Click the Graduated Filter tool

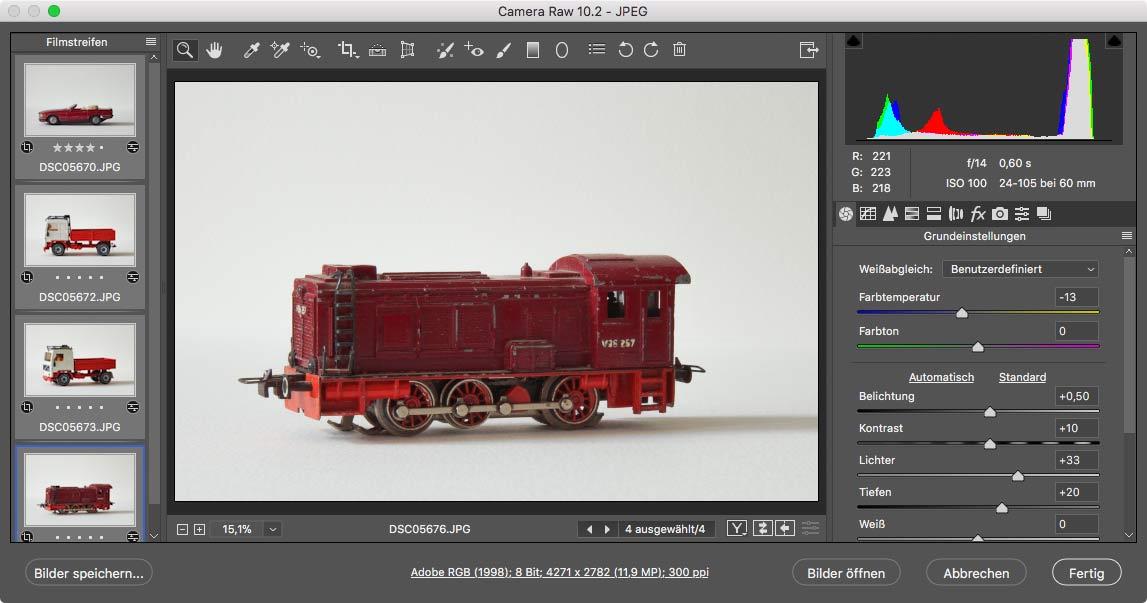click(533, 49)
